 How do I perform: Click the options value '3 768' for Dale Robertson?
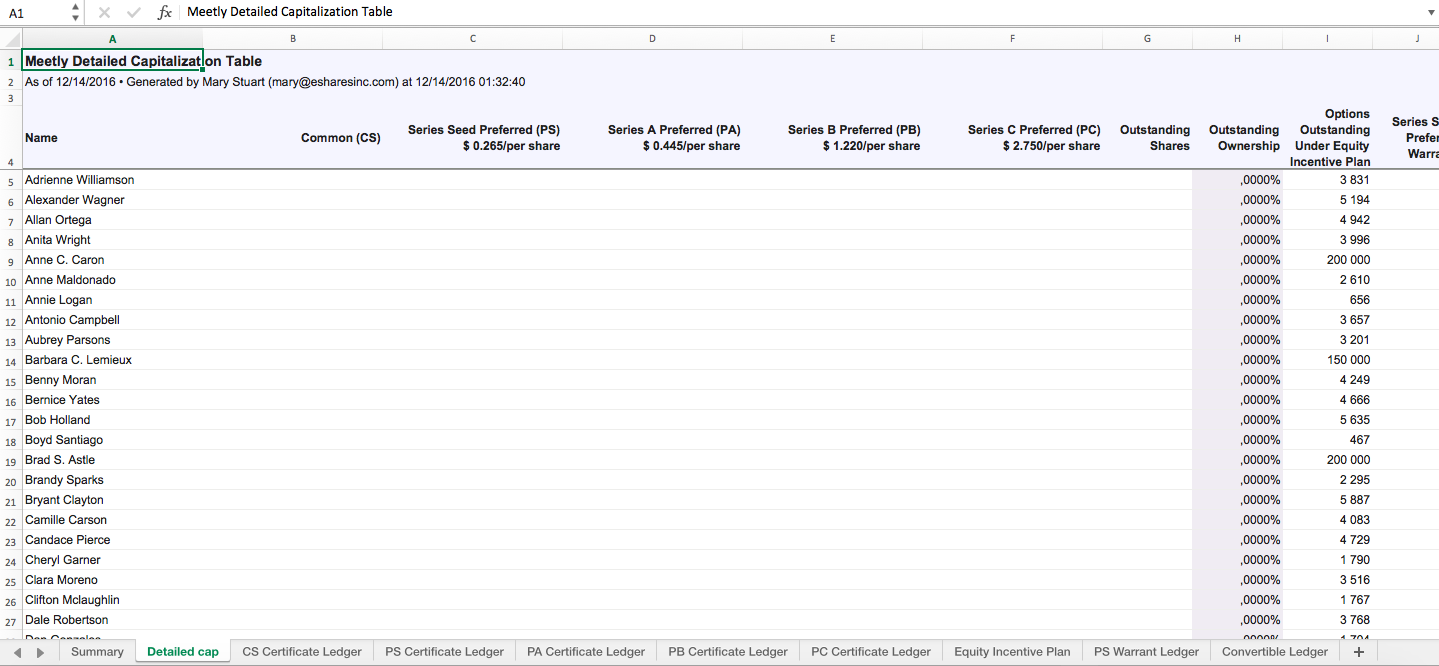(1328, 620)
